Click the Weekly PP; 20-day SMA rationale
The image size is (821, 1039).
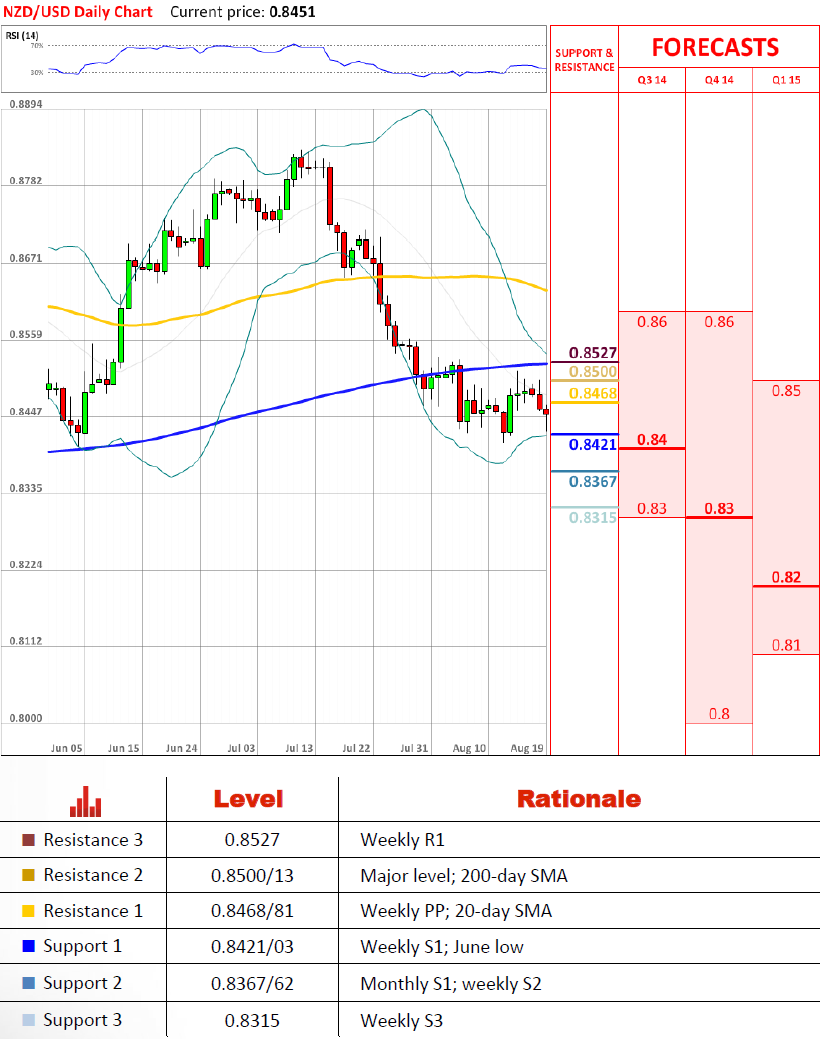coord(456,911)
